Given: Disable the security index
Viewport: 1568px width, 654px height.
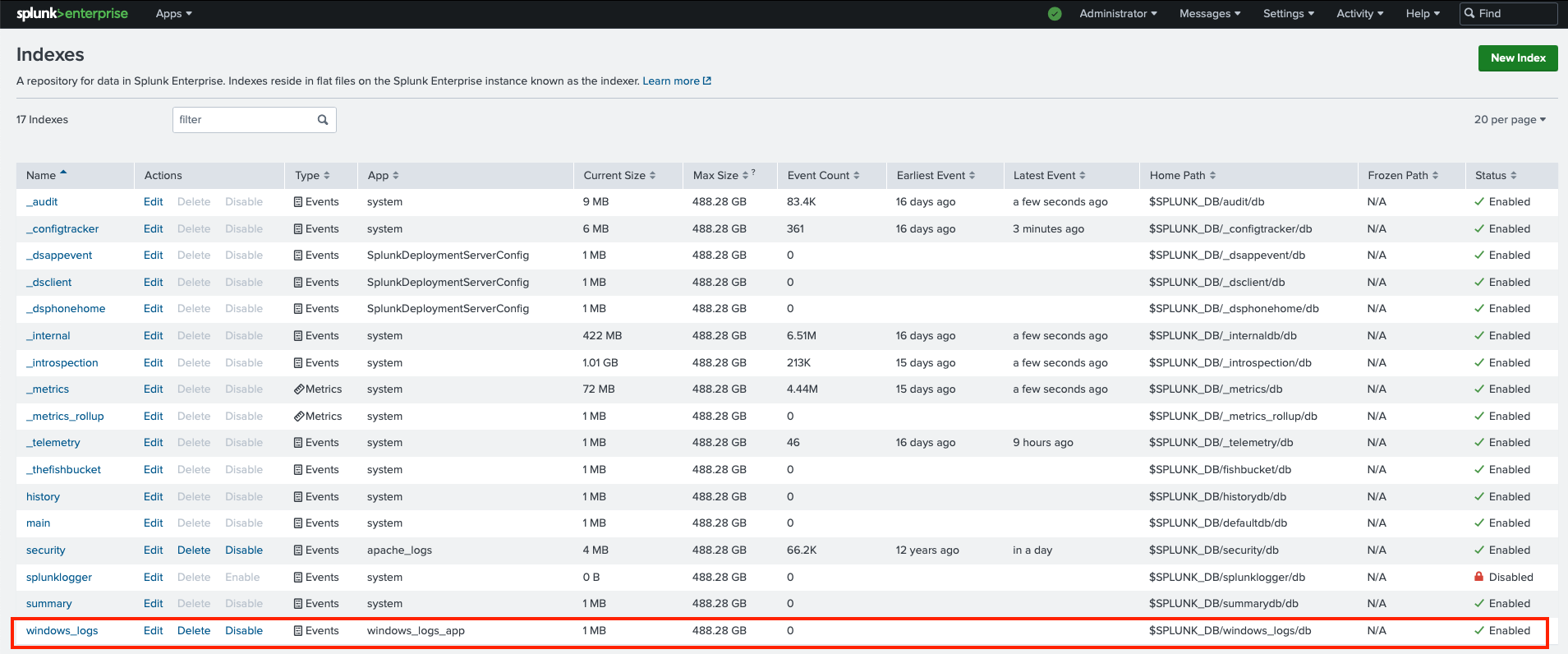Looking at the screenshot, I should [x=244, y=550].
